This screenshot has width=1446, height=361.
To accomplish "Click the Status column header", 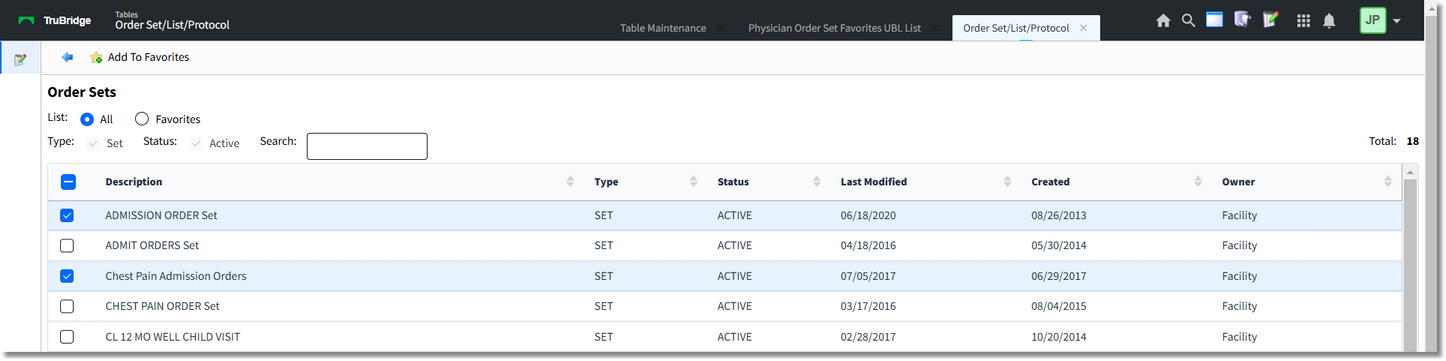I will click(733, 182).
